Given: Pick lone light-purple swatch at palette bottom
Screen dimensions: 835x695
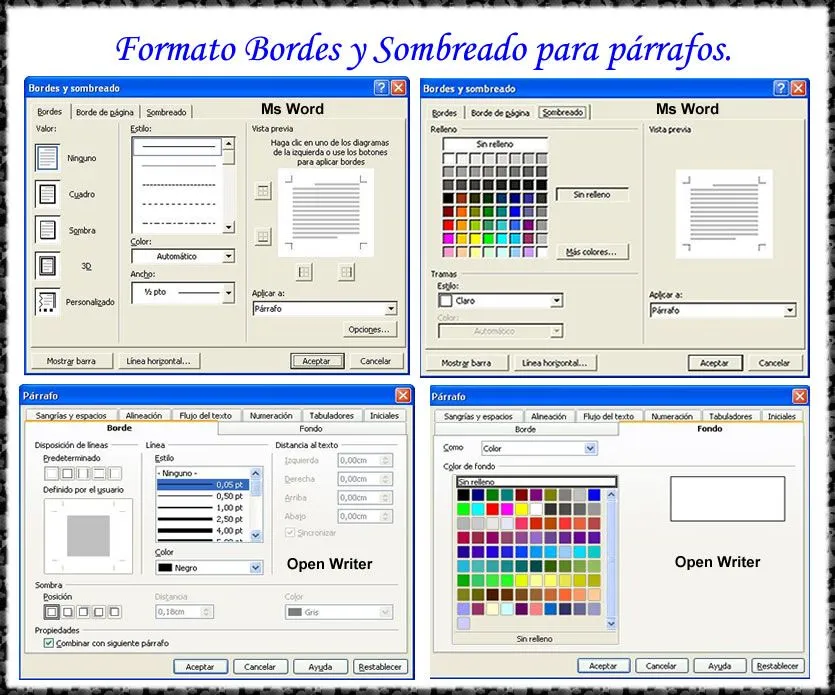Looking at the screenshot, I should (463, 623).
